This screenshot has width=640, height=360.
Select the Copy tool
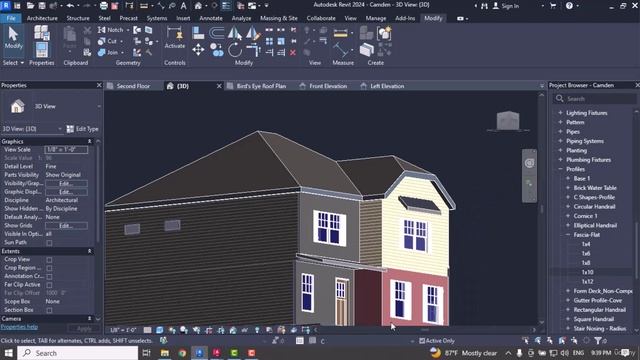coord(217,50)
